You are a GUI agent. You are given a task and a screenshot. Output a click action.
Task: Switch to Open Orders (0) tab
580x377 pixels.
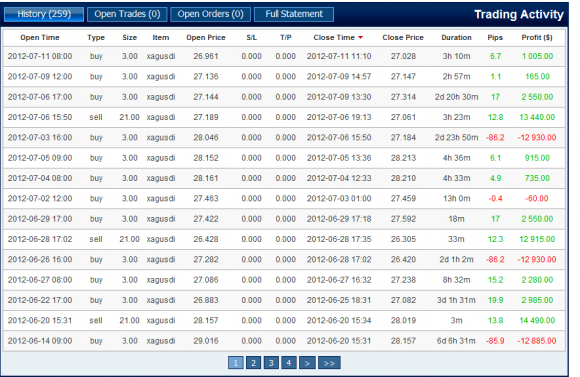(210, 14)
